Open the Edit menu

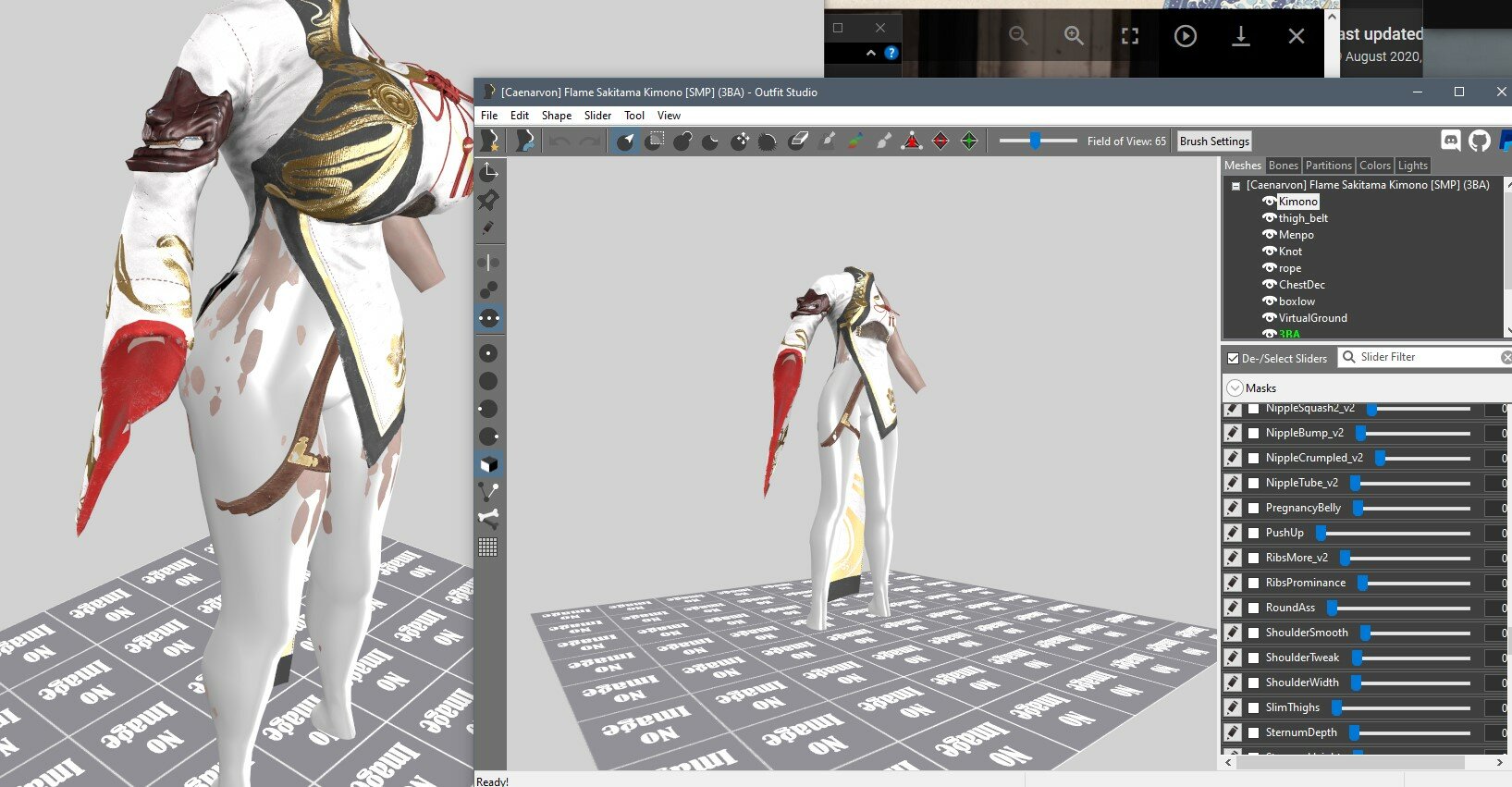tap(520, 116)
